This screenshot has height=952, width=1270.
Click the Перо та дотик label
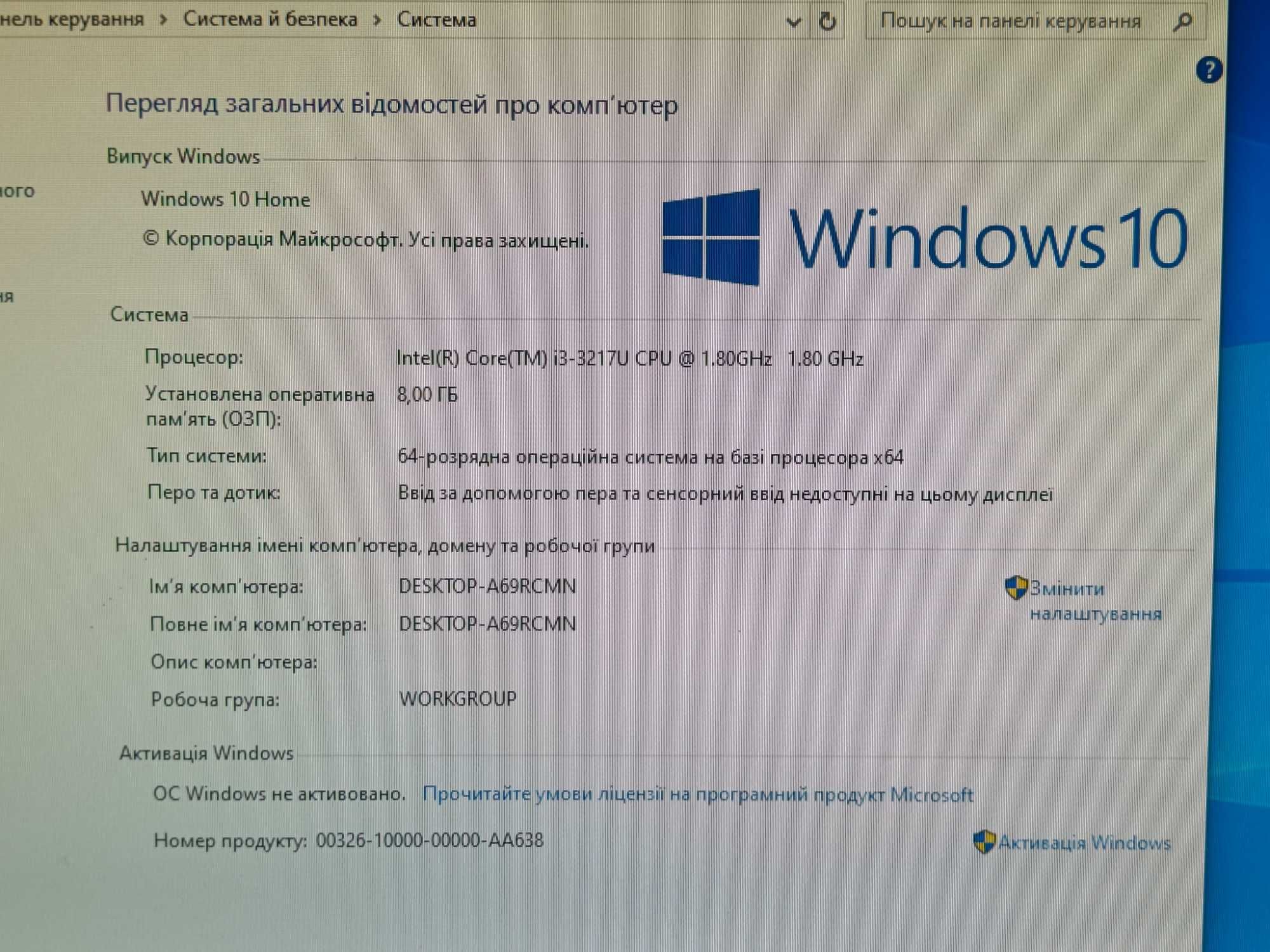pyautogui.click(x=214, y=493)
